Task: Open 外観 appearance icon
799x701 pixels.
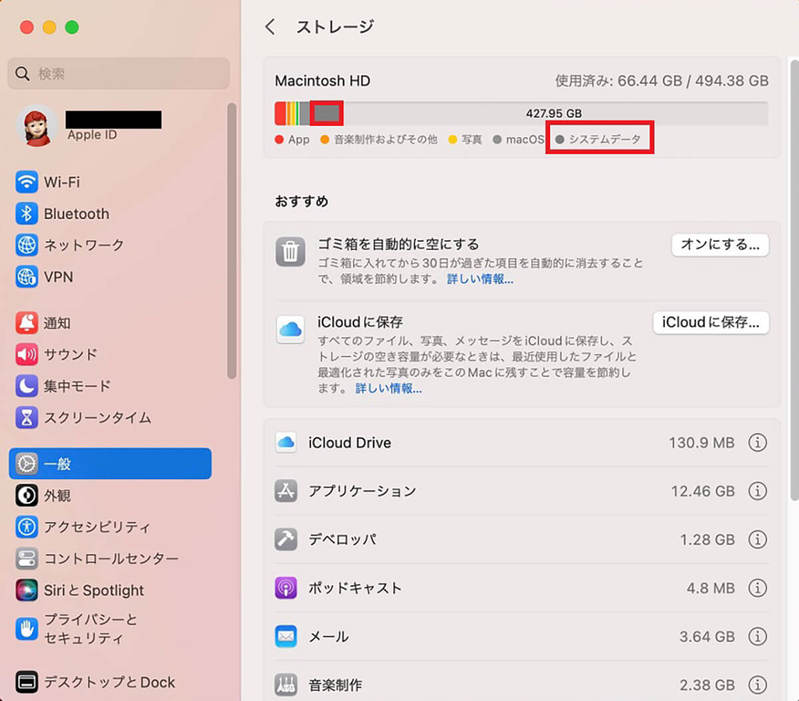Action: pyautogui.click(x=26, y=495)
